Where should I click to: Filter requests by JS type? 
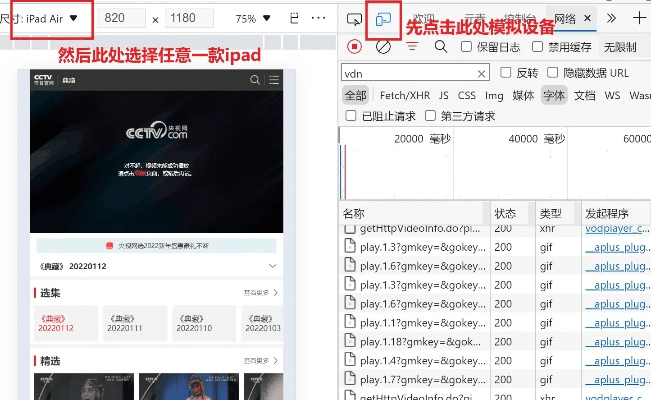tap(443, 96)
